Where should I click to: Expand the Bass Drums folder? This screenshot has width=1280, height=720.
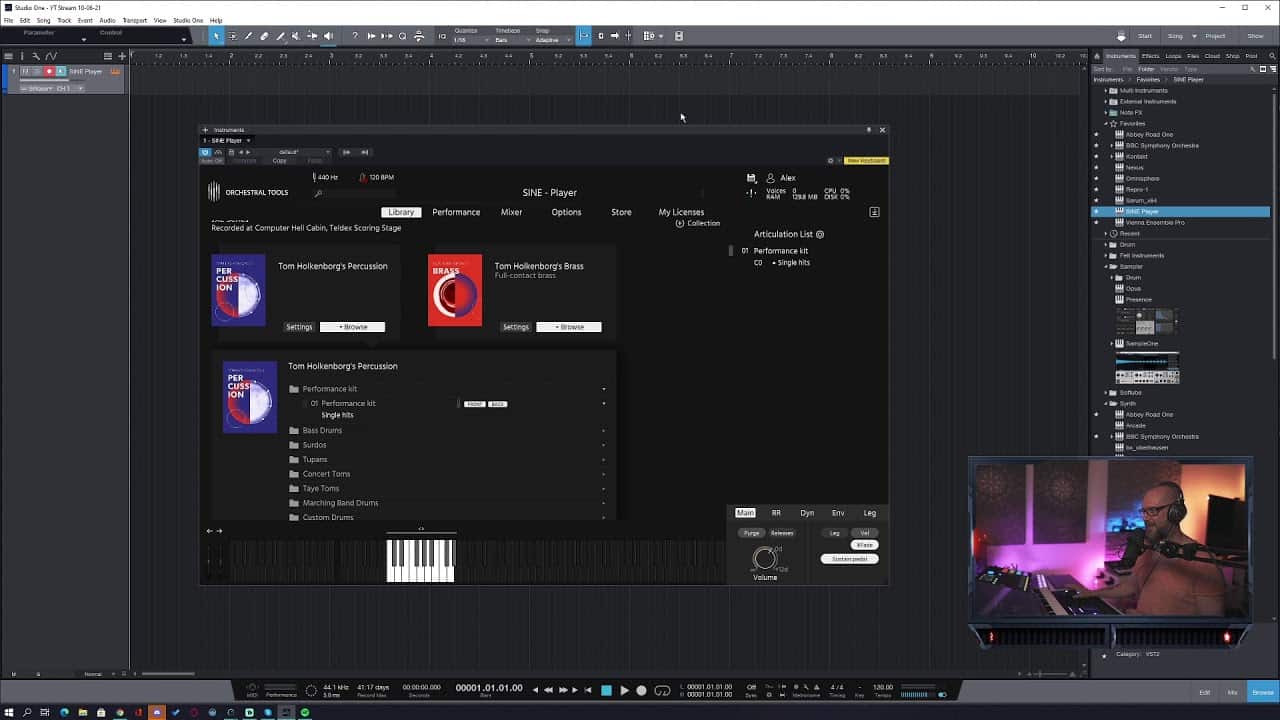(x=322, y=430)
